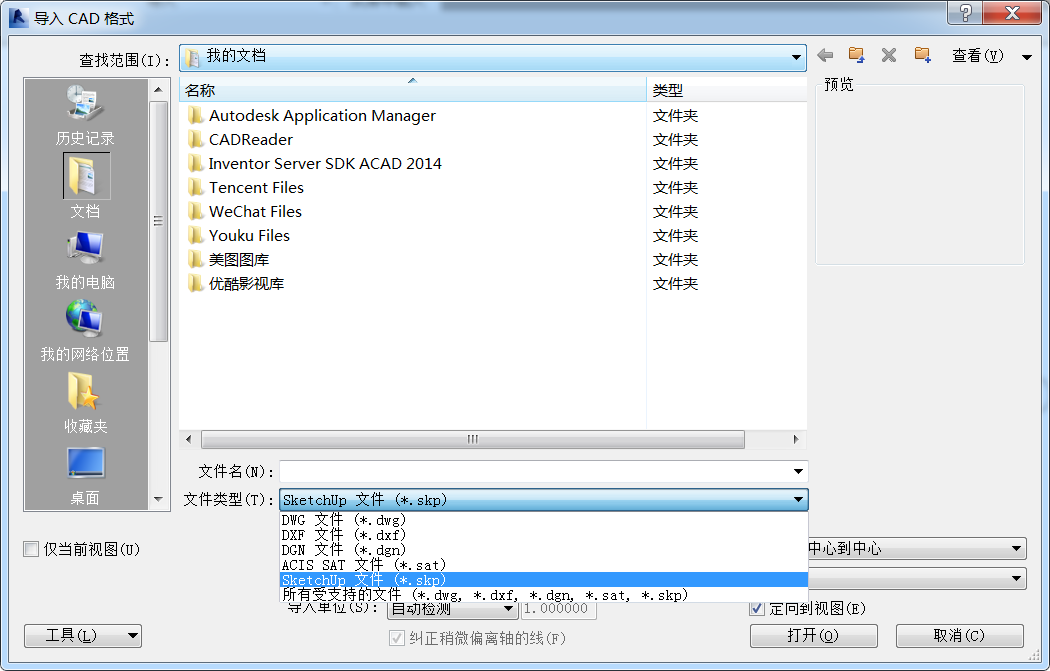Click the help question mark button

(x=965, y=13)
